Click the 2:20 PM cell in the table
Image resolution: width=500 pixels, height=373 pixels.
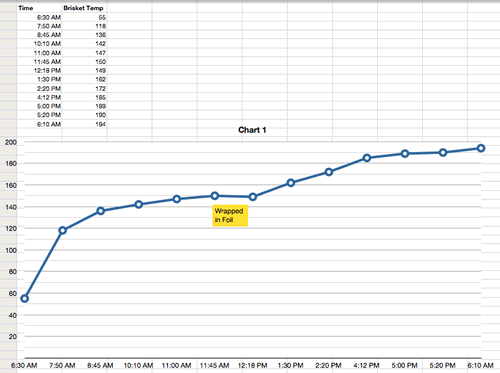(x=39, y=88)
